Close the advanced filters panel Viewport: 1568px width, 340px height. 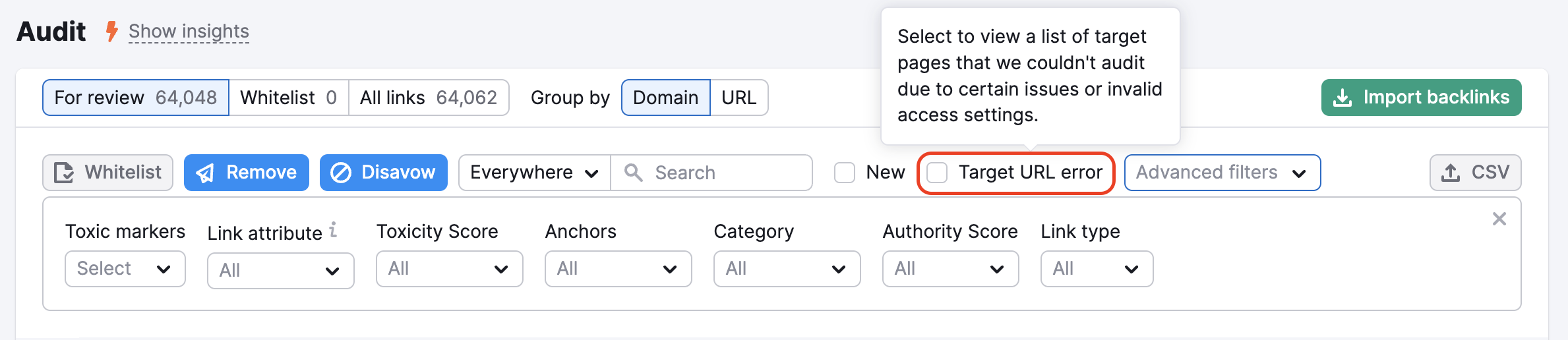point(1499,219)
